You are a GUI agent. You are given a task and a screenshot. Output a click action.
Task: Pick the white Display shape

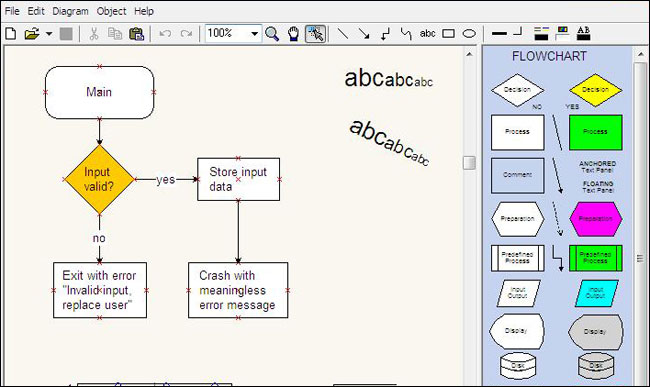click(x=517, y=331)
